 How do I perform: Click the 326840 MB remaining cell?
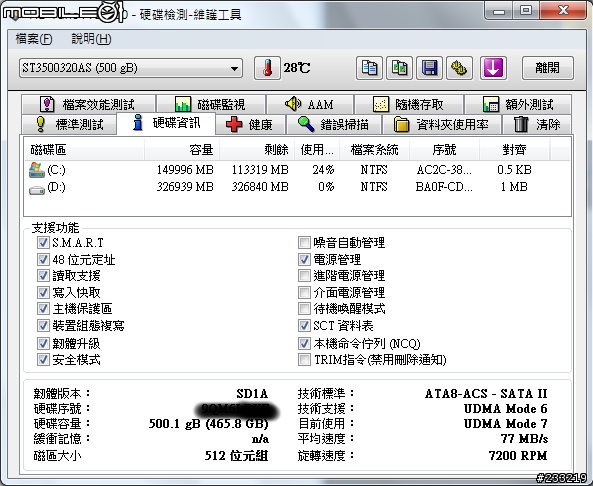tap(260, 187)
